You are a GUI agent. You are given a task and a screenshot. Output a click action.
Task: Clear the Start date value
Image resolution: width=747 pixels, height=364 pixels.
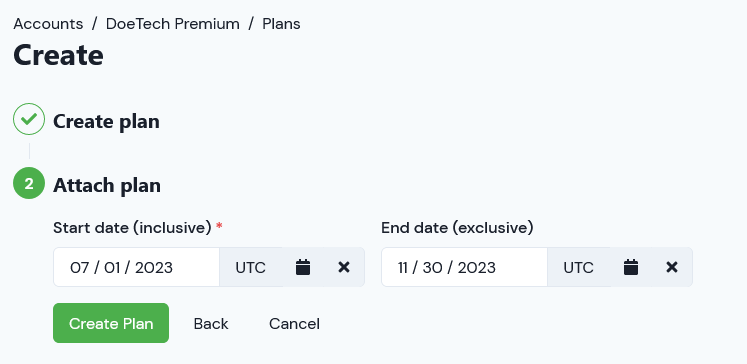(343, 267)
